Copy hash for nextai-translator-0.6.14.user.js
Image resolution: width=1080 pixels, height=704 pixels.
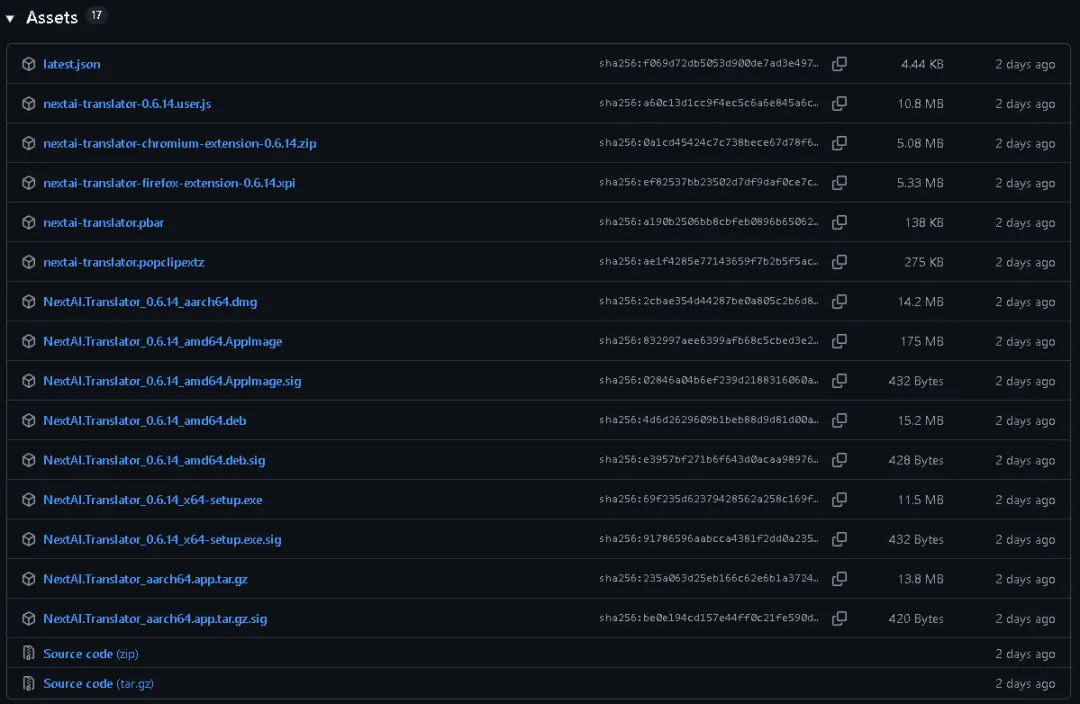coord(839,103)
